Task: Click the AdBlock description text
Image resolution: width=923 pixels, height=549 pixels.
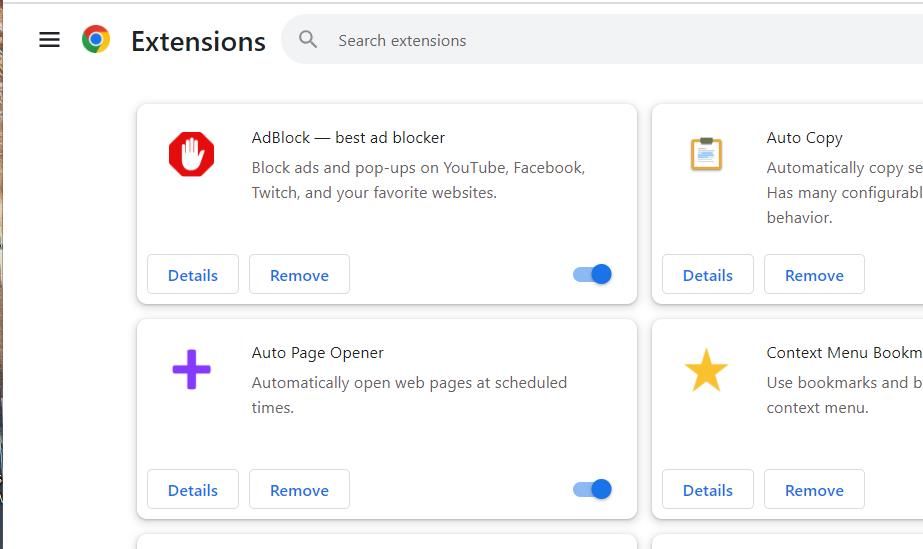Action: click(x=418, y=180)
